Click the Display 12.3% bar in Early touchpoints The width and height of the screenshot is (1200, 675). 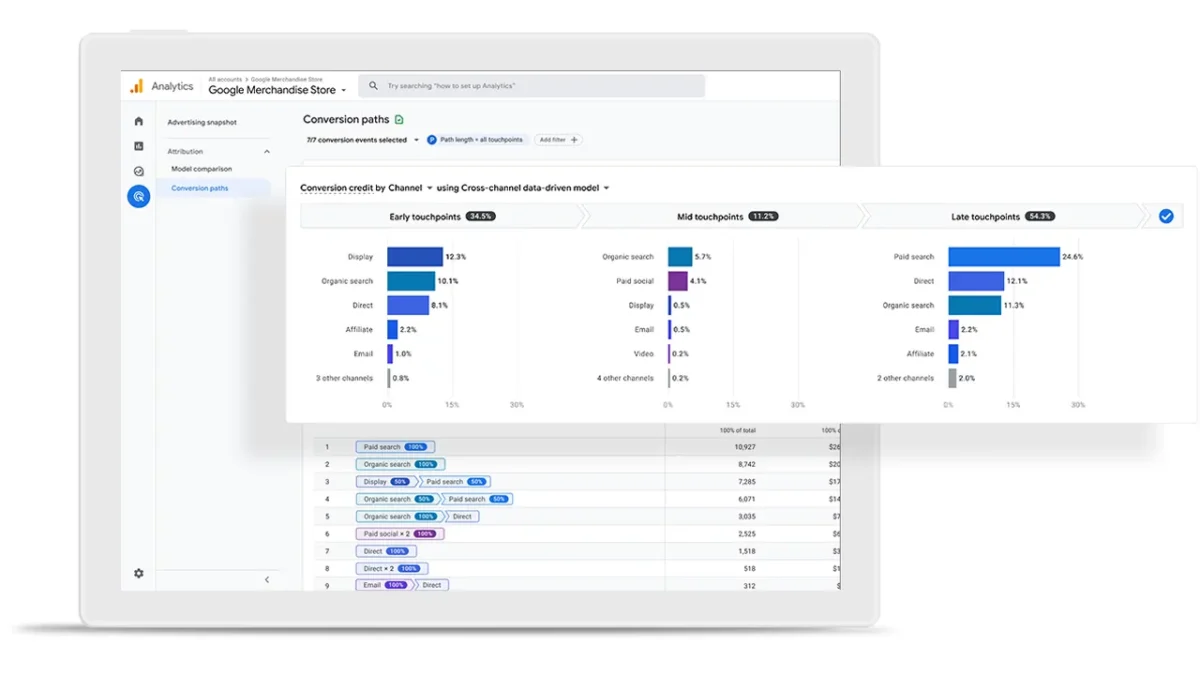click(x=415, y=257)
